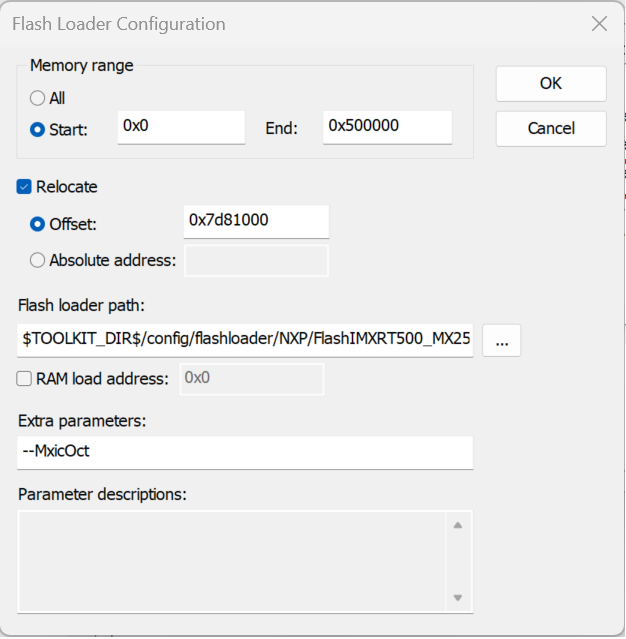
Task: Click the Start address field showing 0x0
Action: [x=181, y=127]
